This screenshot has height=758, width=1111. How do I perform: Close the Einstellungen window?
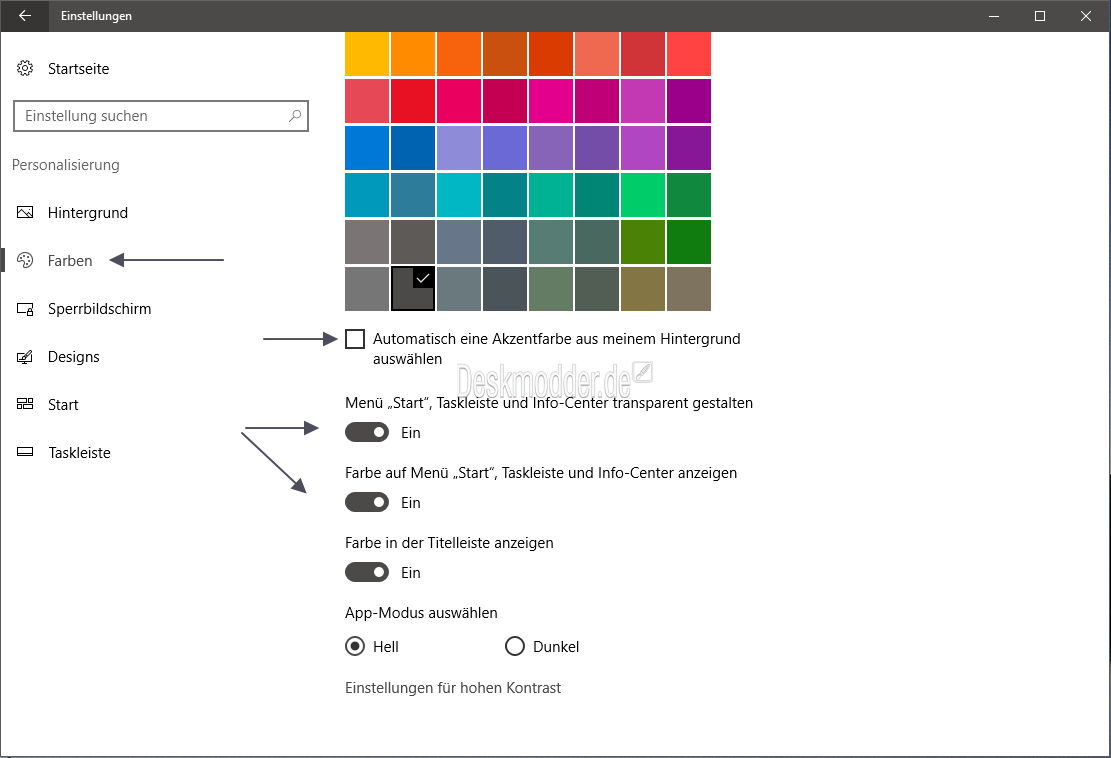tap(1085, 16)
